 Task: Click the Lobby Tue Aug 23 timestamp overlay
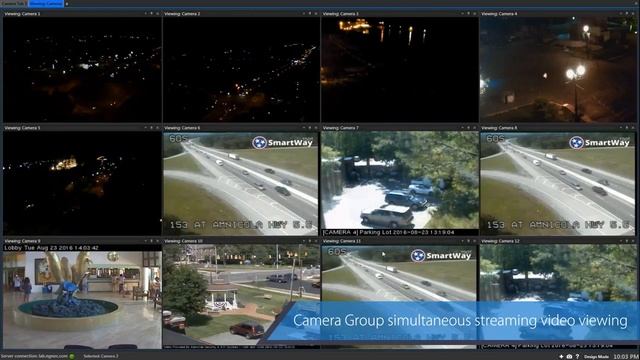click(51, 248)
